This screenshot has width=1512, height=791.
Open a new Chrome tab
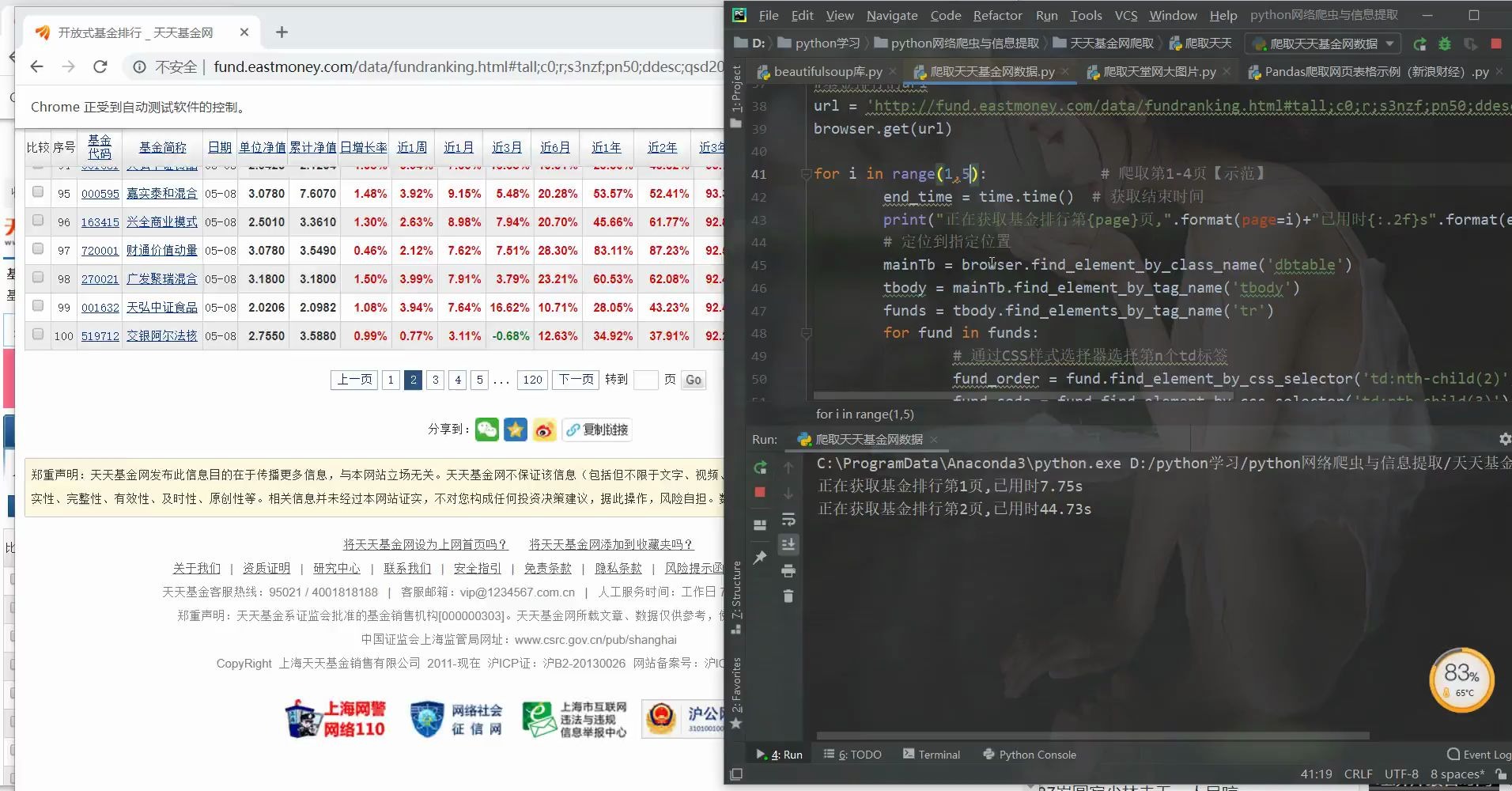click(282, 32)
